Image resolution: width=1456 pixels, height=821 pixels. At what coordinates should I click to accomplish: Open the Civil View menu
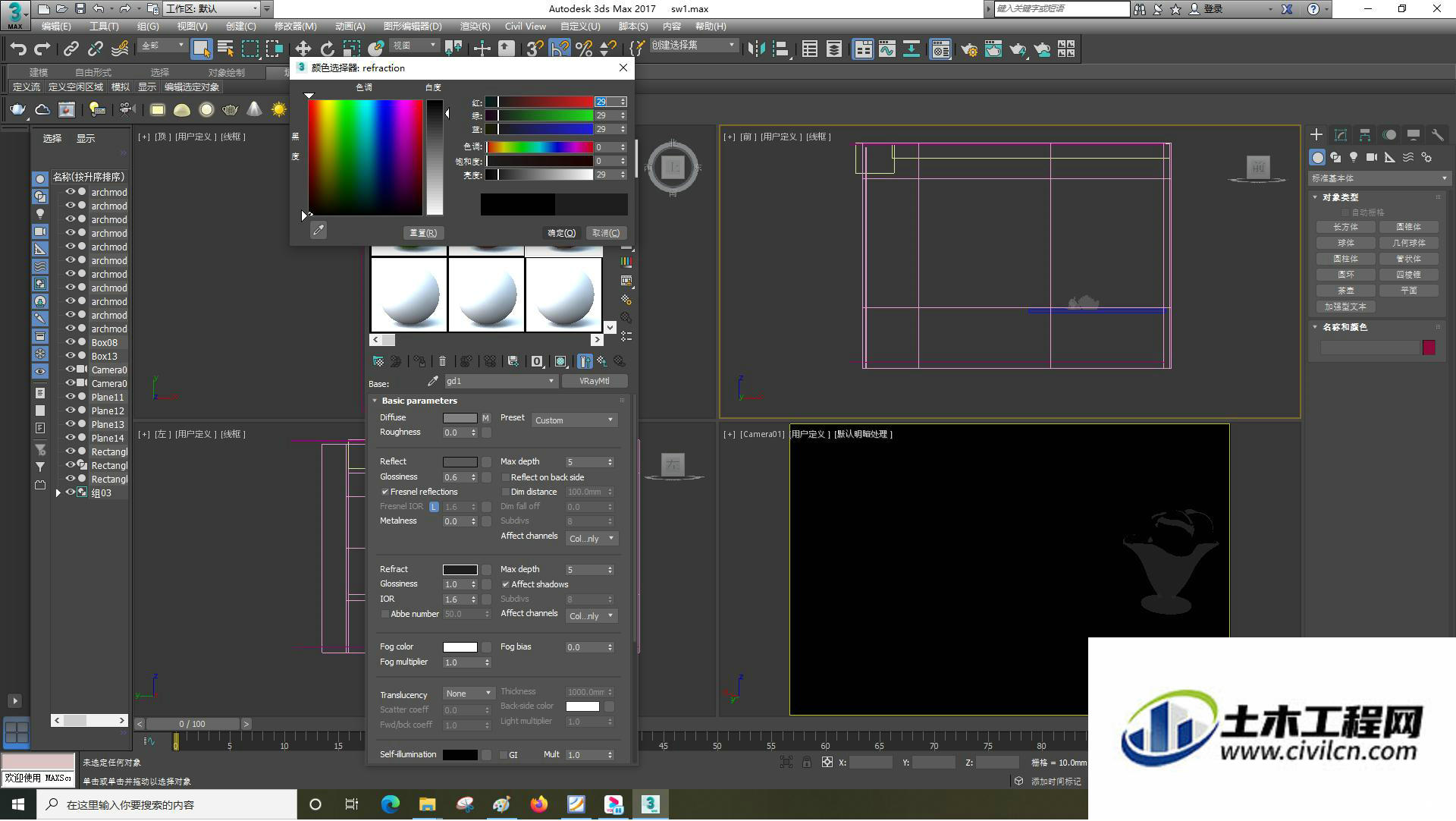click(525, 26)
